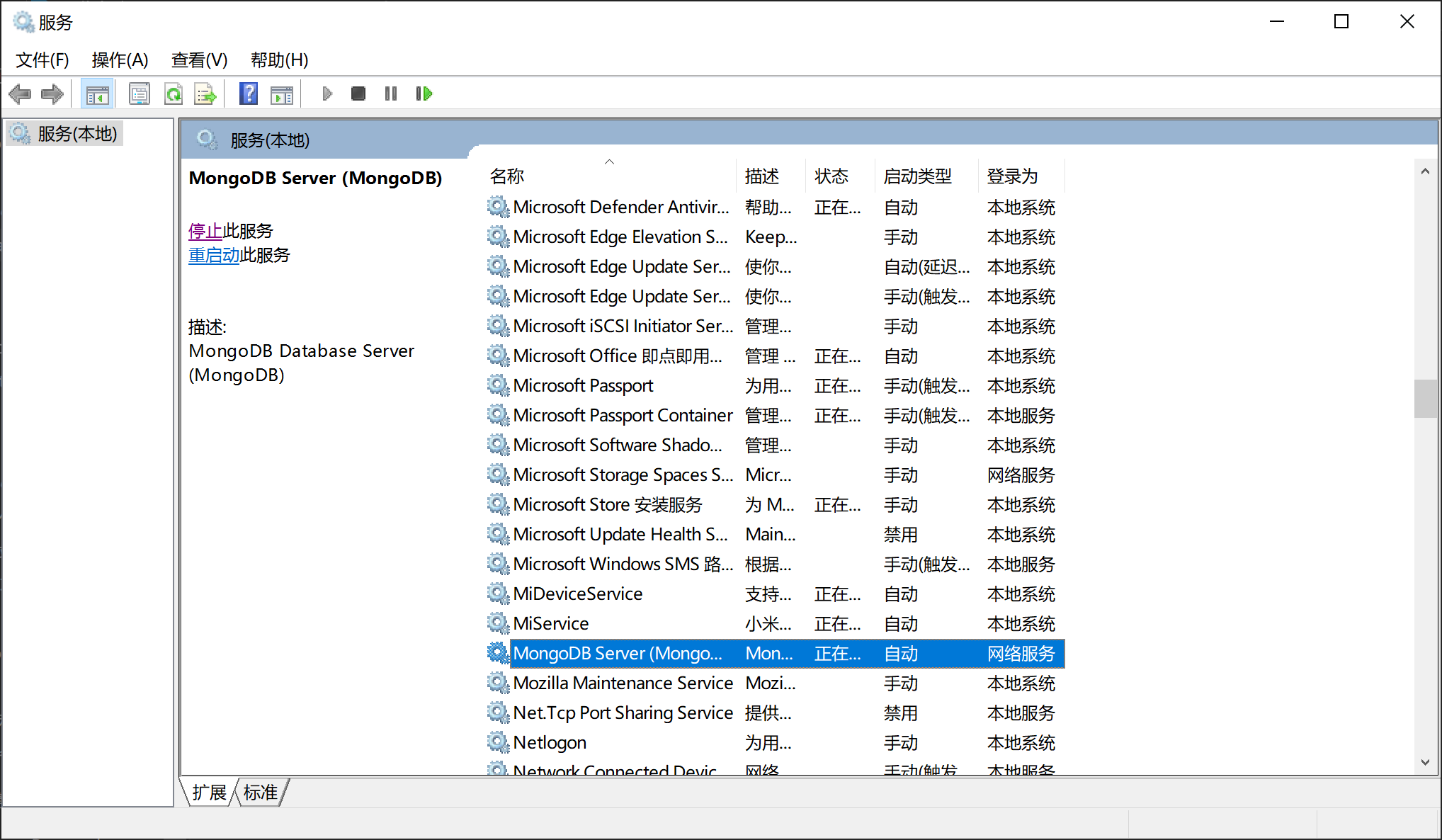1442x840 pixels.
Task: Click the scrollbar down arrow
Action: tap(1425, 762)
